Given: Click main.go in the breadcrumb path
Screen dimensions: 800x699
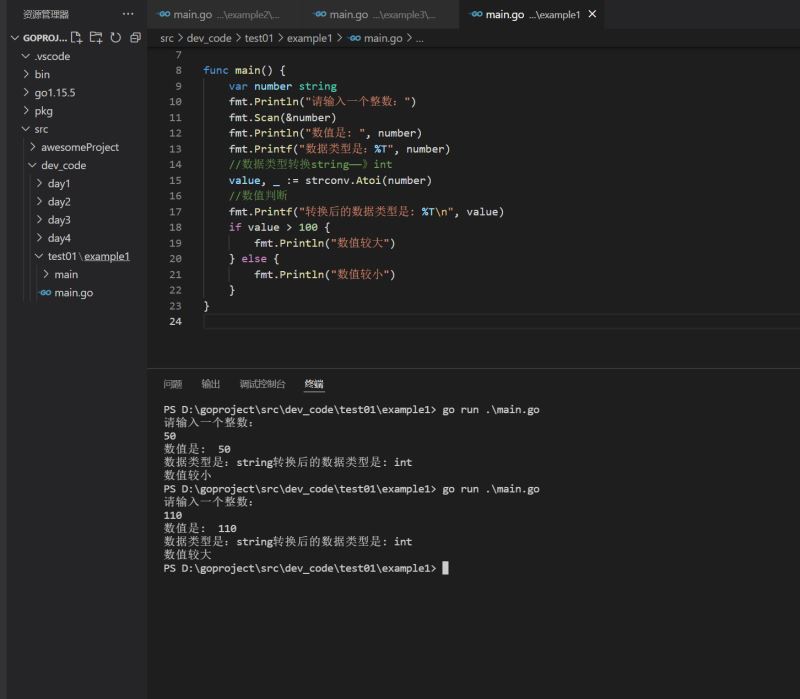Looking at the screenshot, I should tap(383, 38).
